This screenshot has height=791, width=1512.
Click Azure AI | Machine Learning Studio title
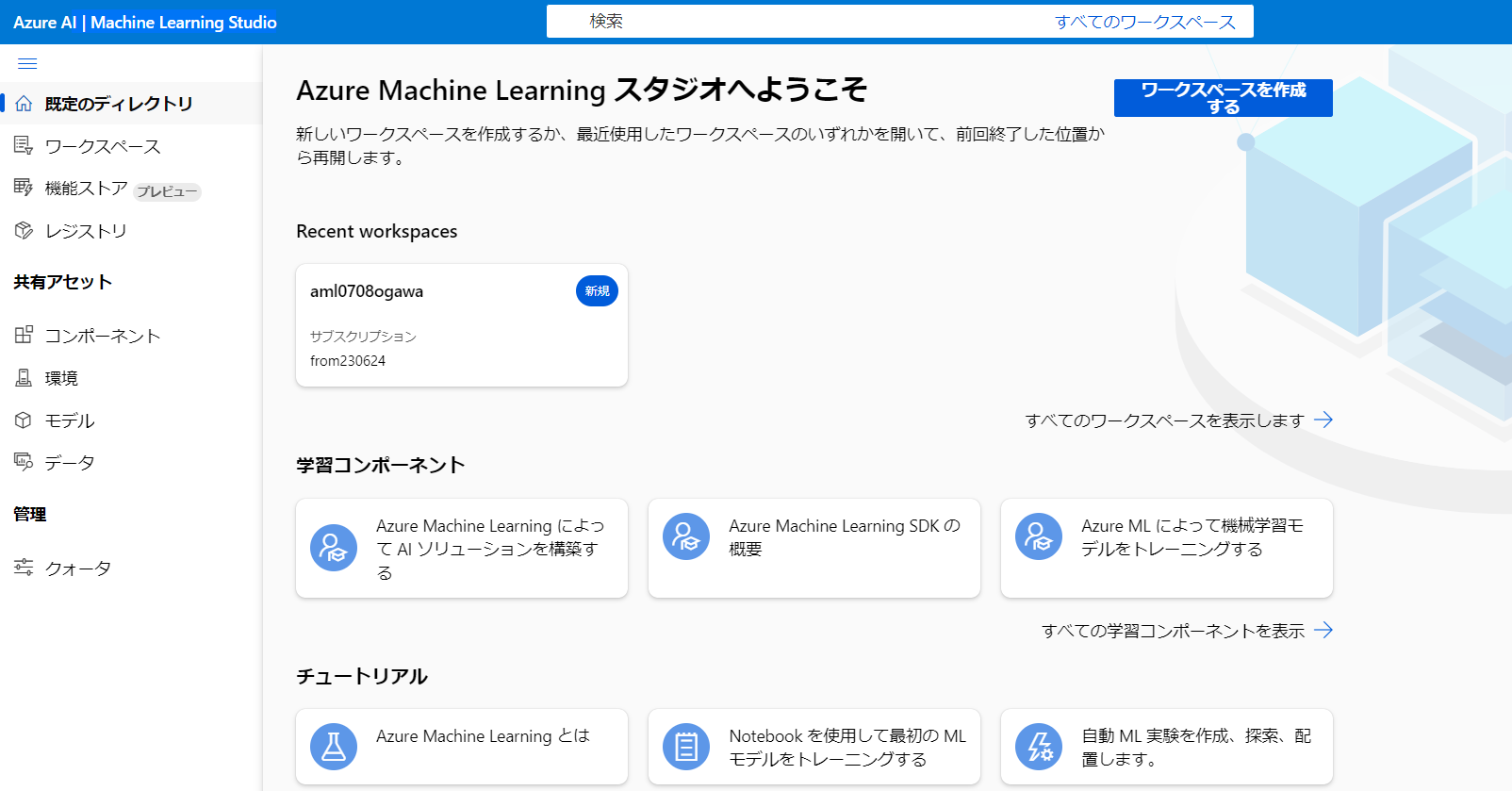tap(145, 22)
